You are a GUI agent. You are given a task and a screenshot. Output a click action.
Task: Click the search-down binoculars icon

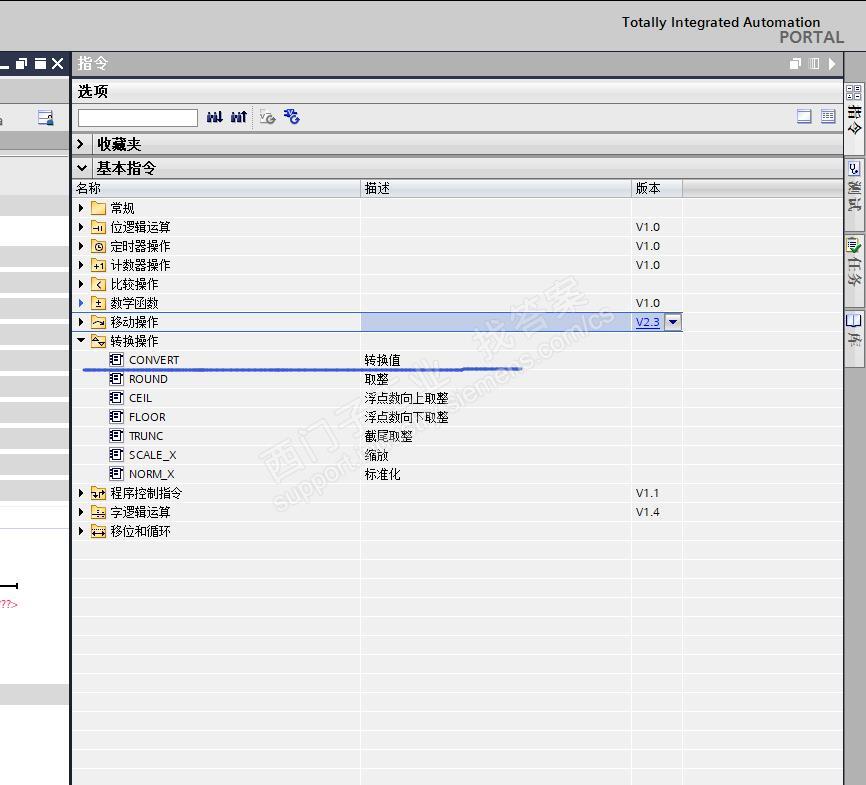(x=215, y=117)
